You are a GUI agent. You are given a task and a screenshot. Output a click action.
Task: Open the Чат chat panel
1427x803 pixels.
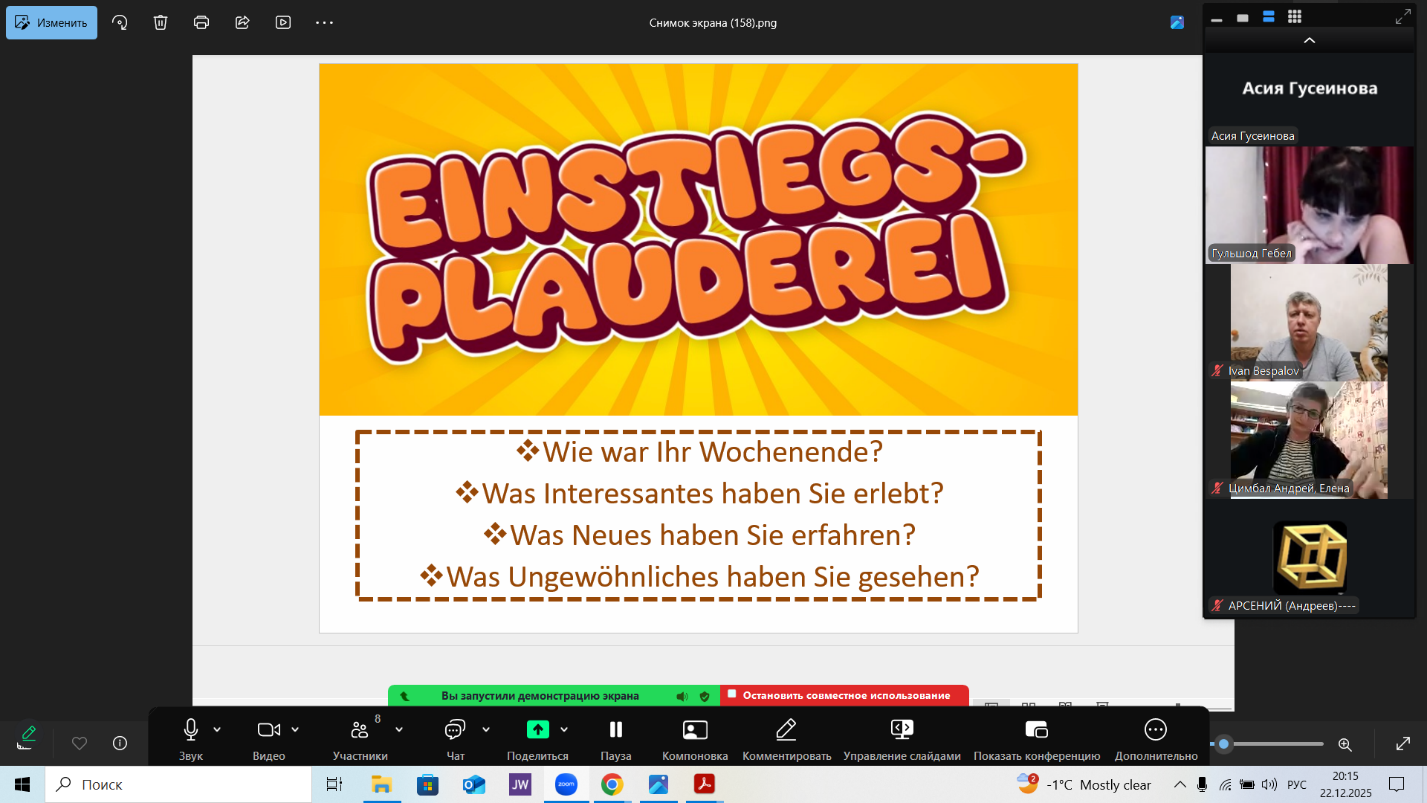coord(455,730)
